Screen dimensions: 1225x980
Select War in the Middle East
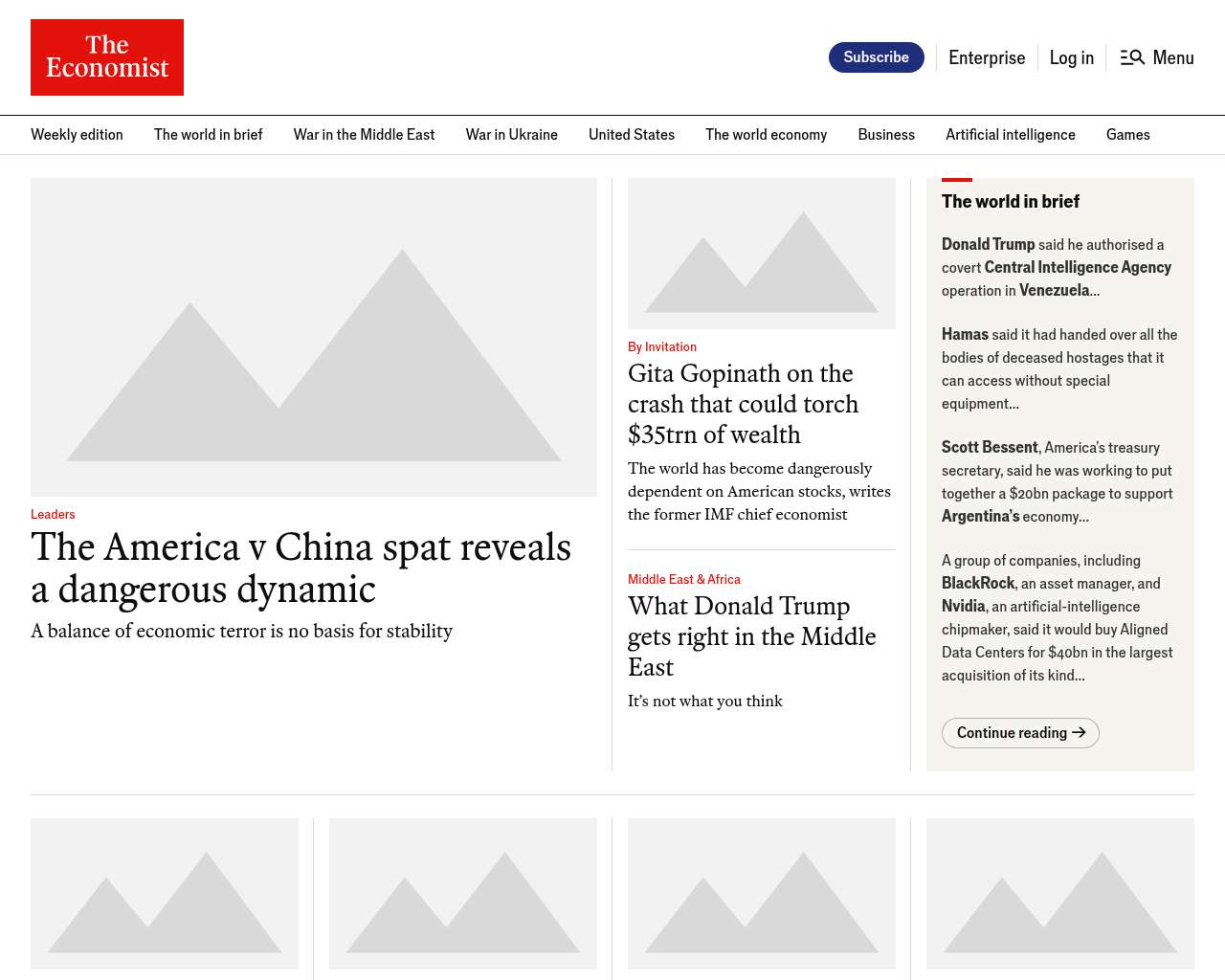364,135
